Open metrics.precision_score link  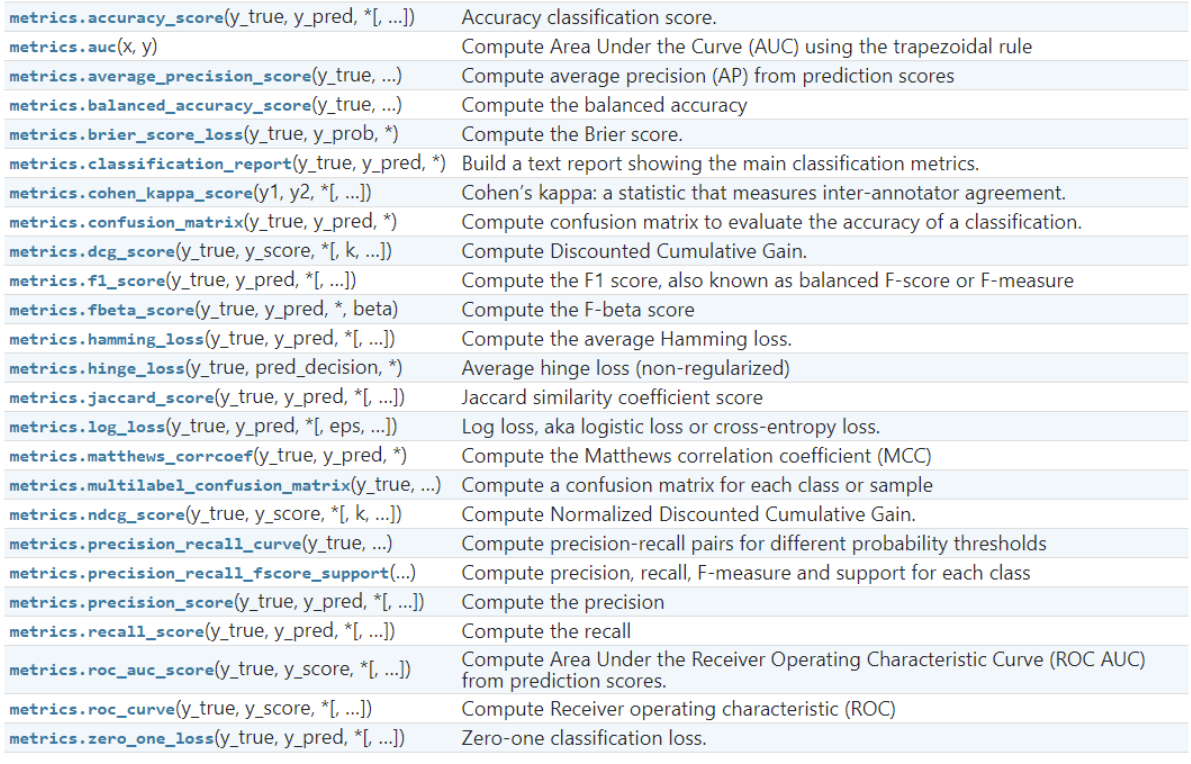pos(122,602)
